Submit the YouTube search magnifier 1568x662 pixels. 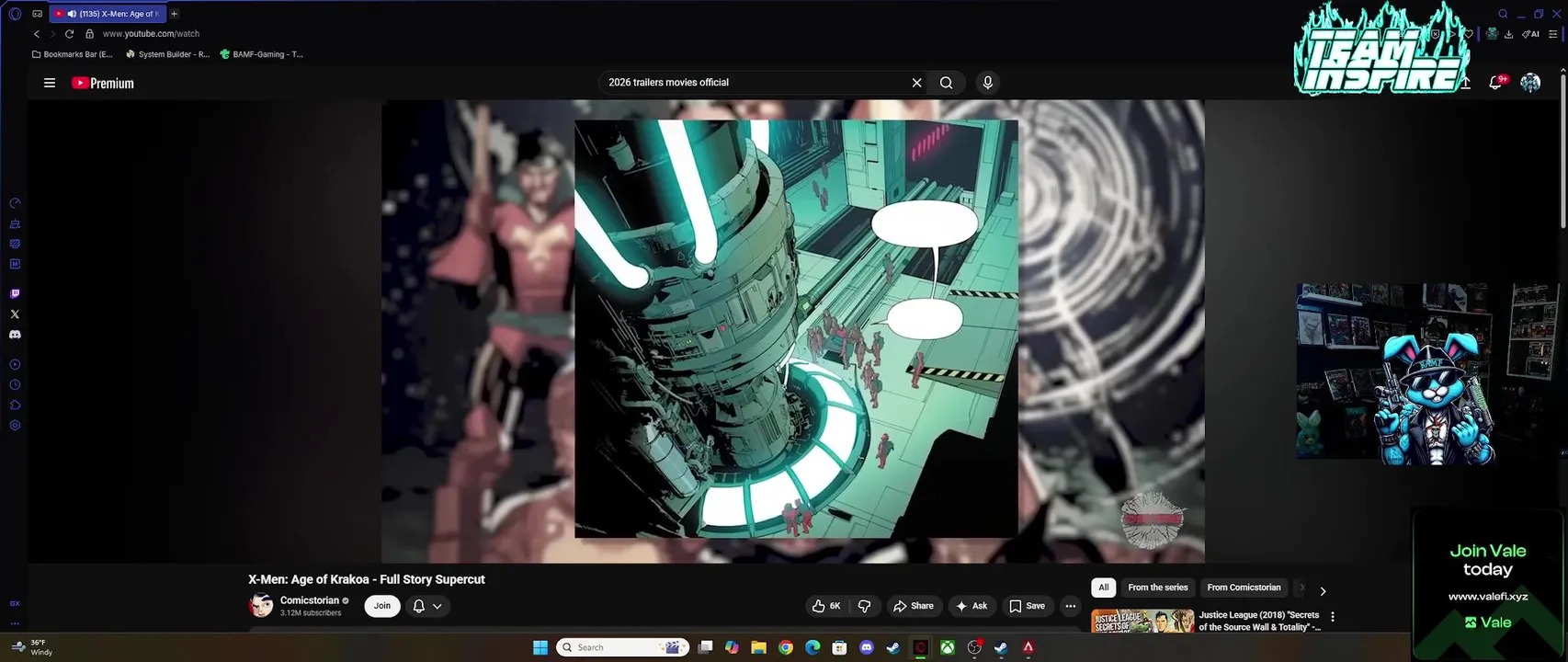pyautogui.click(x=946, y=83)
